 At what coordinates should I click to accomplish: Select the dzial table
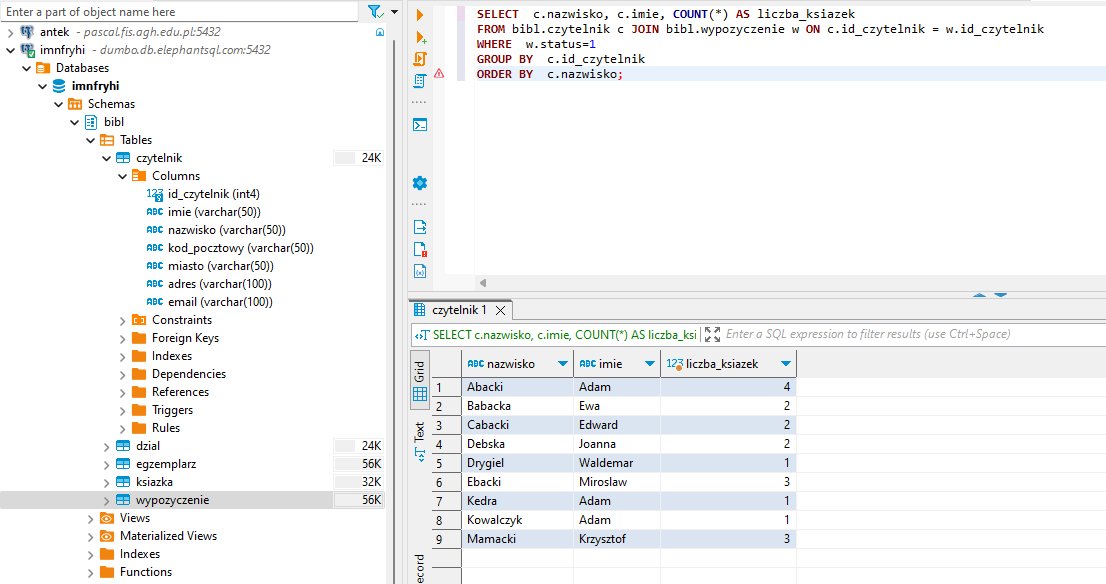[148, 446]
